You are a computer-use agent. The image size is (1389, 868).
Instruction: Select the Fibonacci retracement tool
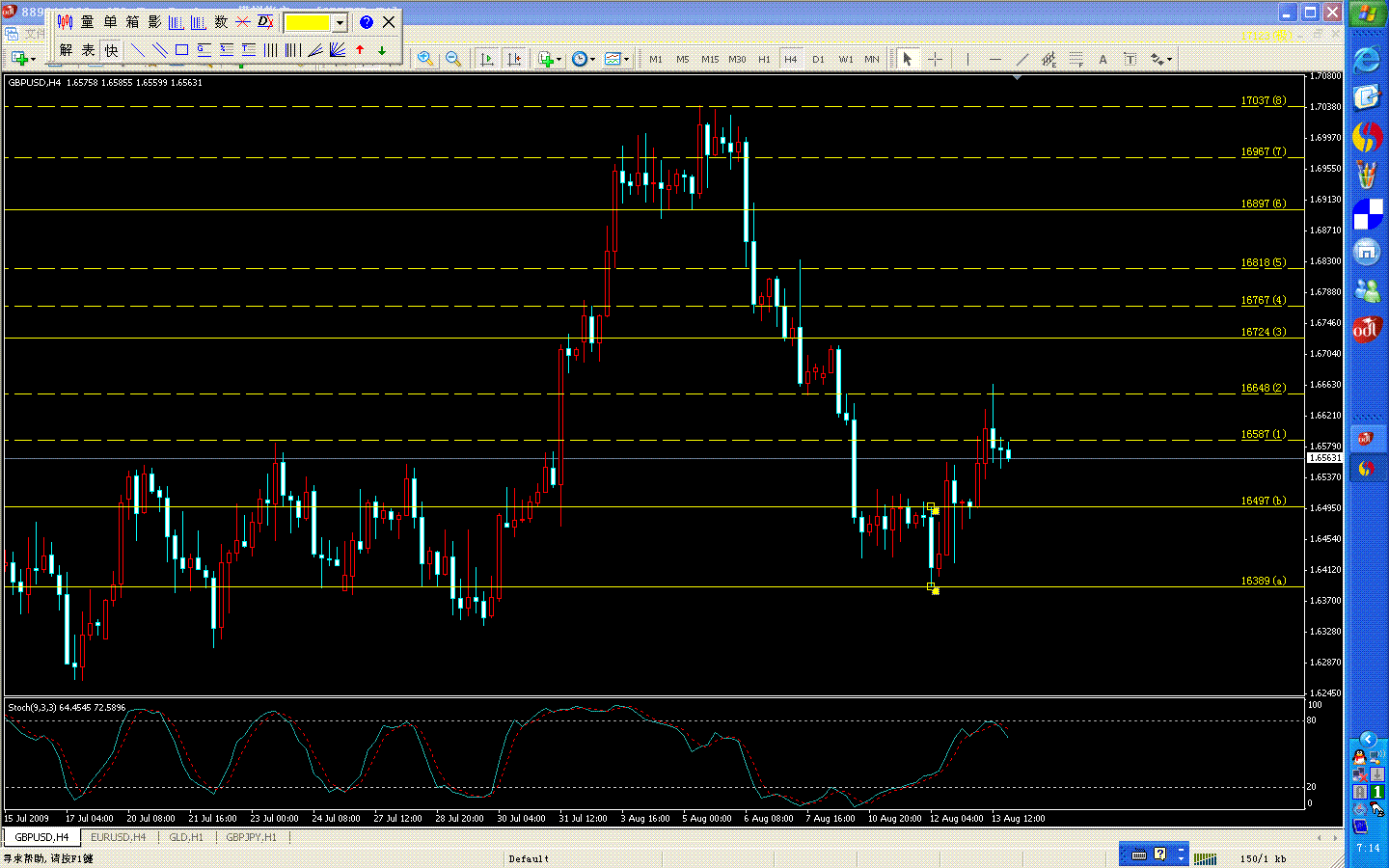pyautogui.click(x=1076, y=60)
